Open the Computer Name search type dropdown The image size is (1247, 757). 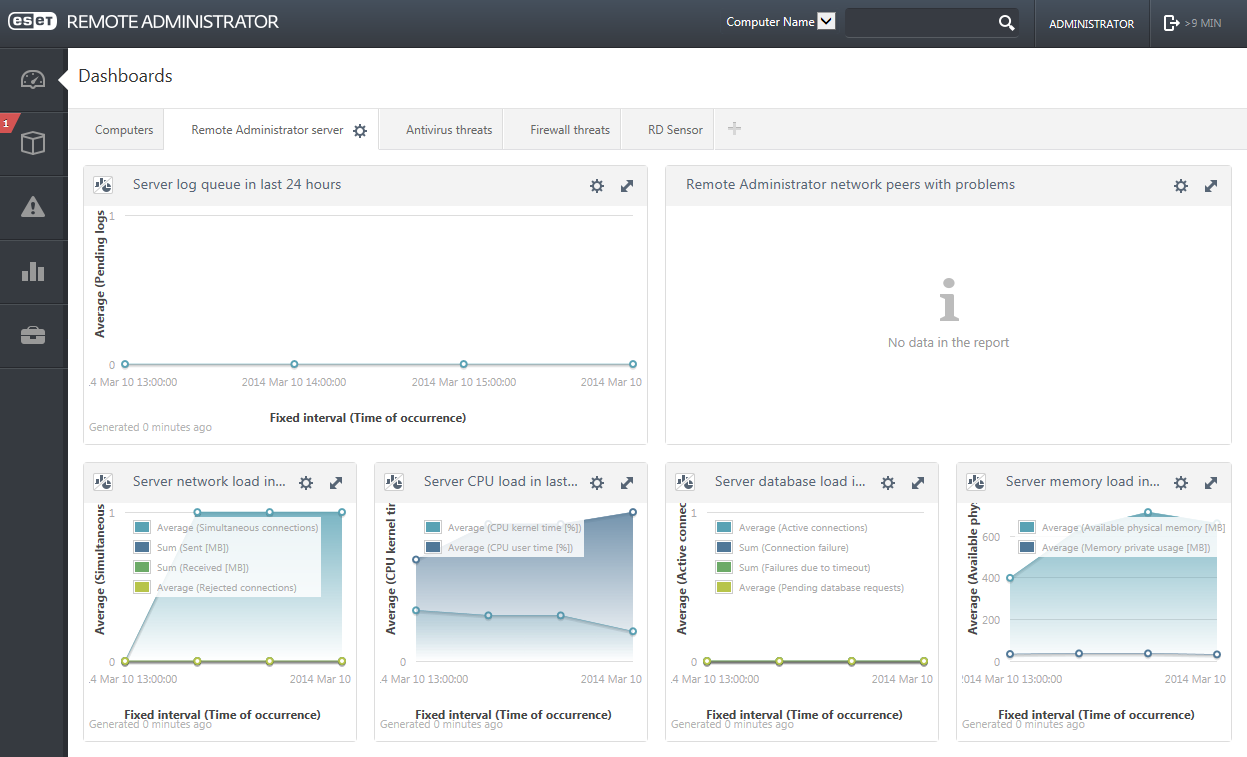coord(826,22)
